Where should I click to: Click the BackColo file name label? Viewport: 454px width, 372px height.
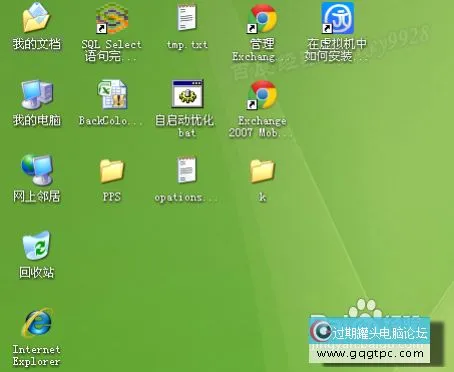tap(110, 120)
